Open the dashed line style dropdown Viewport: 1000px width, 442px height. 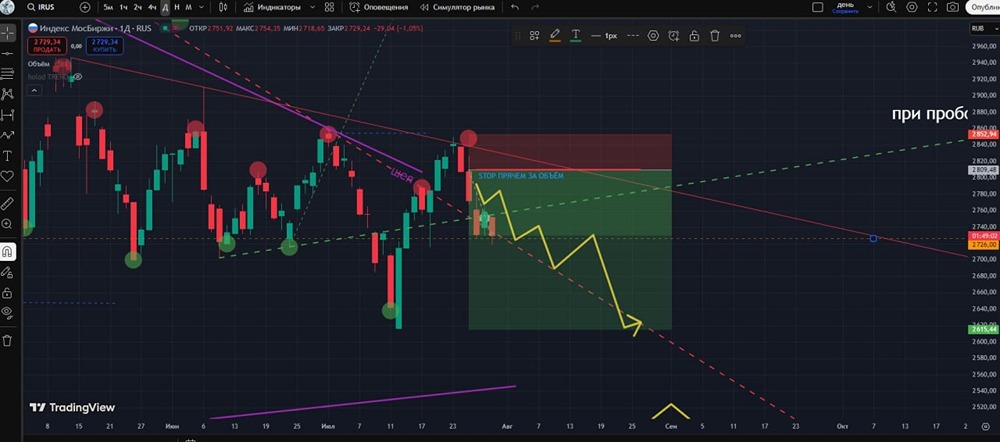(633, 36)
